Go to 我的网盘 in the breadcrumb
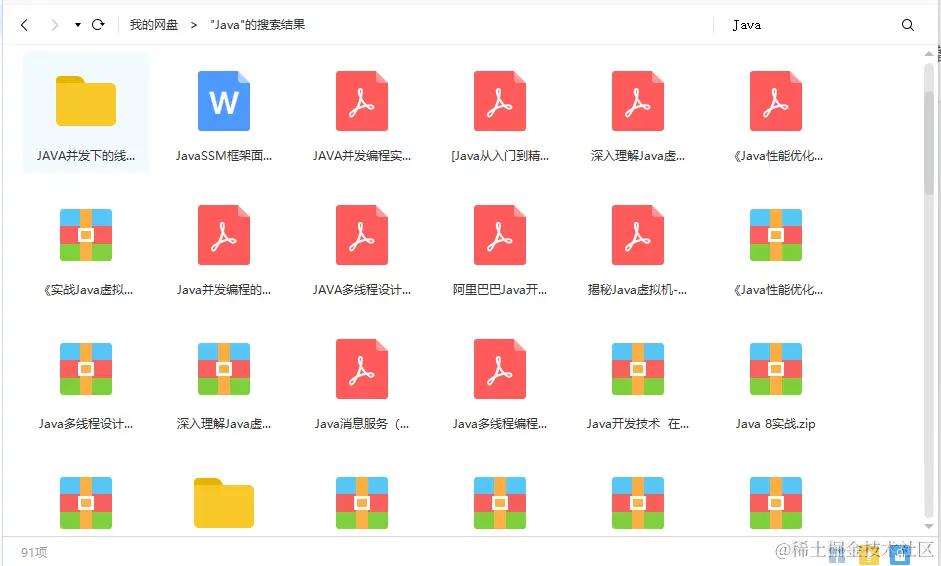Viewport: 941px width, 566px height. 154,25
